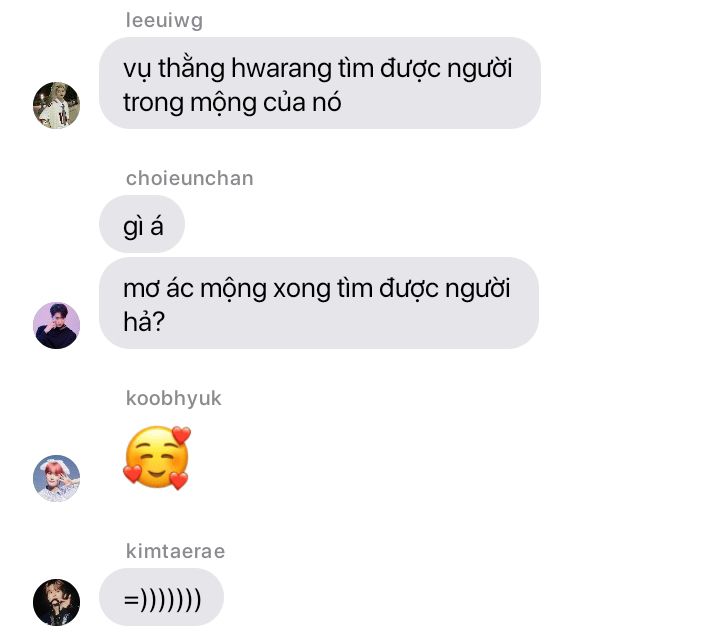The height and width of the screenshot is (640, 720).
Task: Tap the smiling hearts emoji message
Action: tap(157, 458)
